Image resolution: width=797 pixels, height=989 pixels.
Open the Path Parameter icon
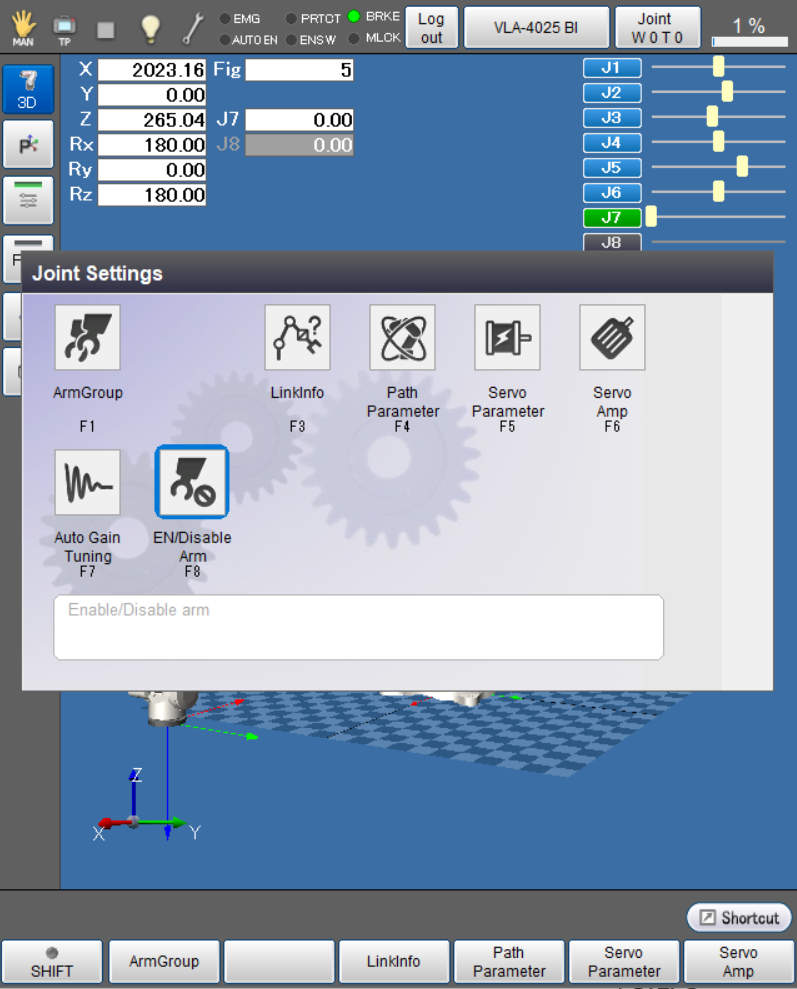402,338
